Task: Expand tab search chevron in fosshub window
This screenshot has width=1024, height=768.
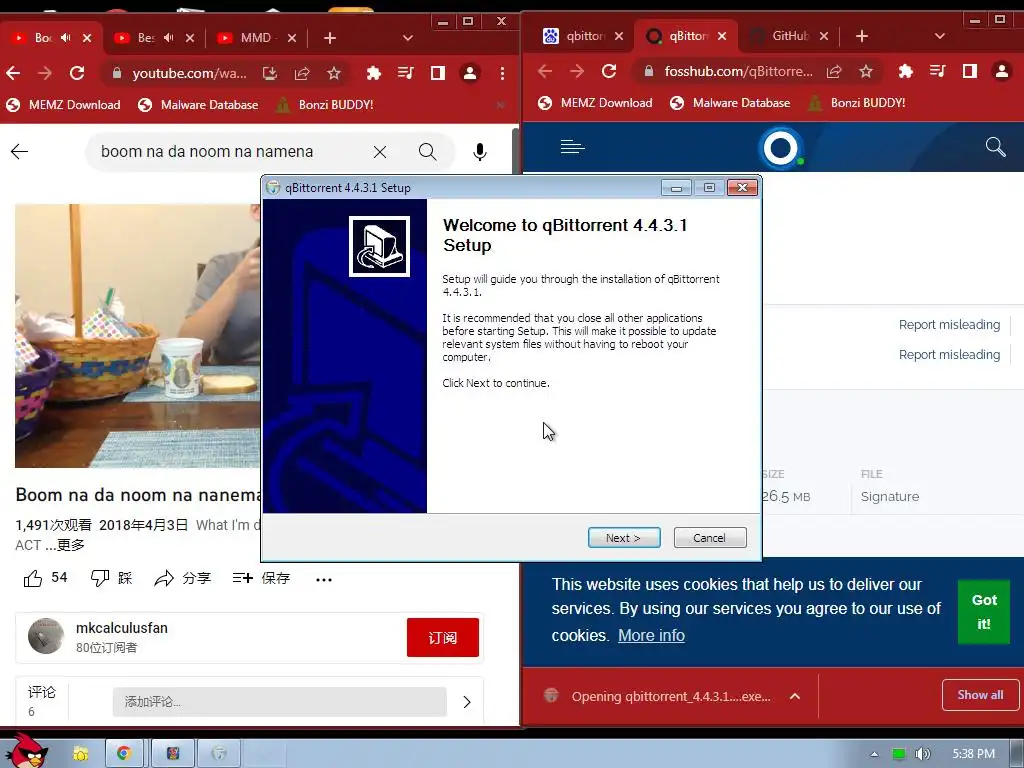Action: pyautogui.click(x=940, y=36)
